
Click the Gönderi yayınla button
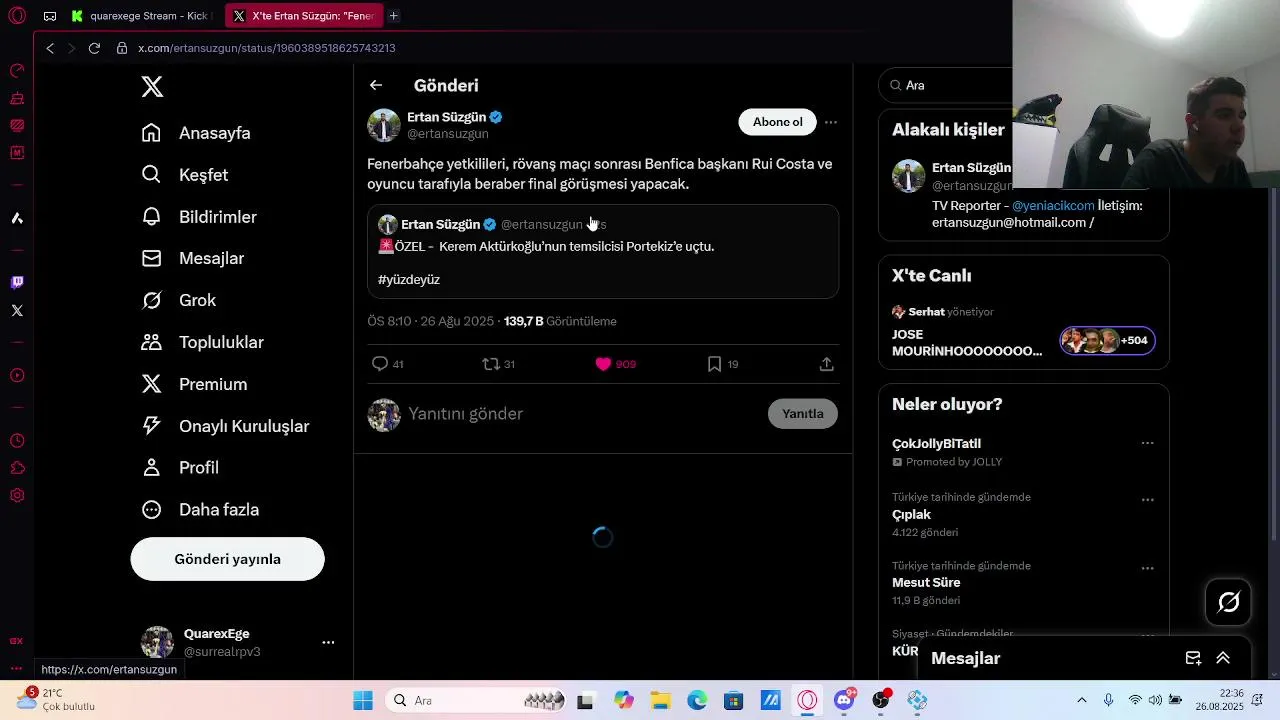click(227, 559)
